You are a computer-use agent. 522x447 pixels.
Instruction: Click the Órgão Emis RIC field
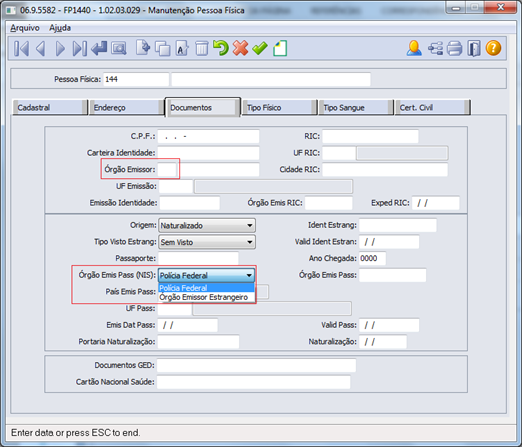[328, 203]
